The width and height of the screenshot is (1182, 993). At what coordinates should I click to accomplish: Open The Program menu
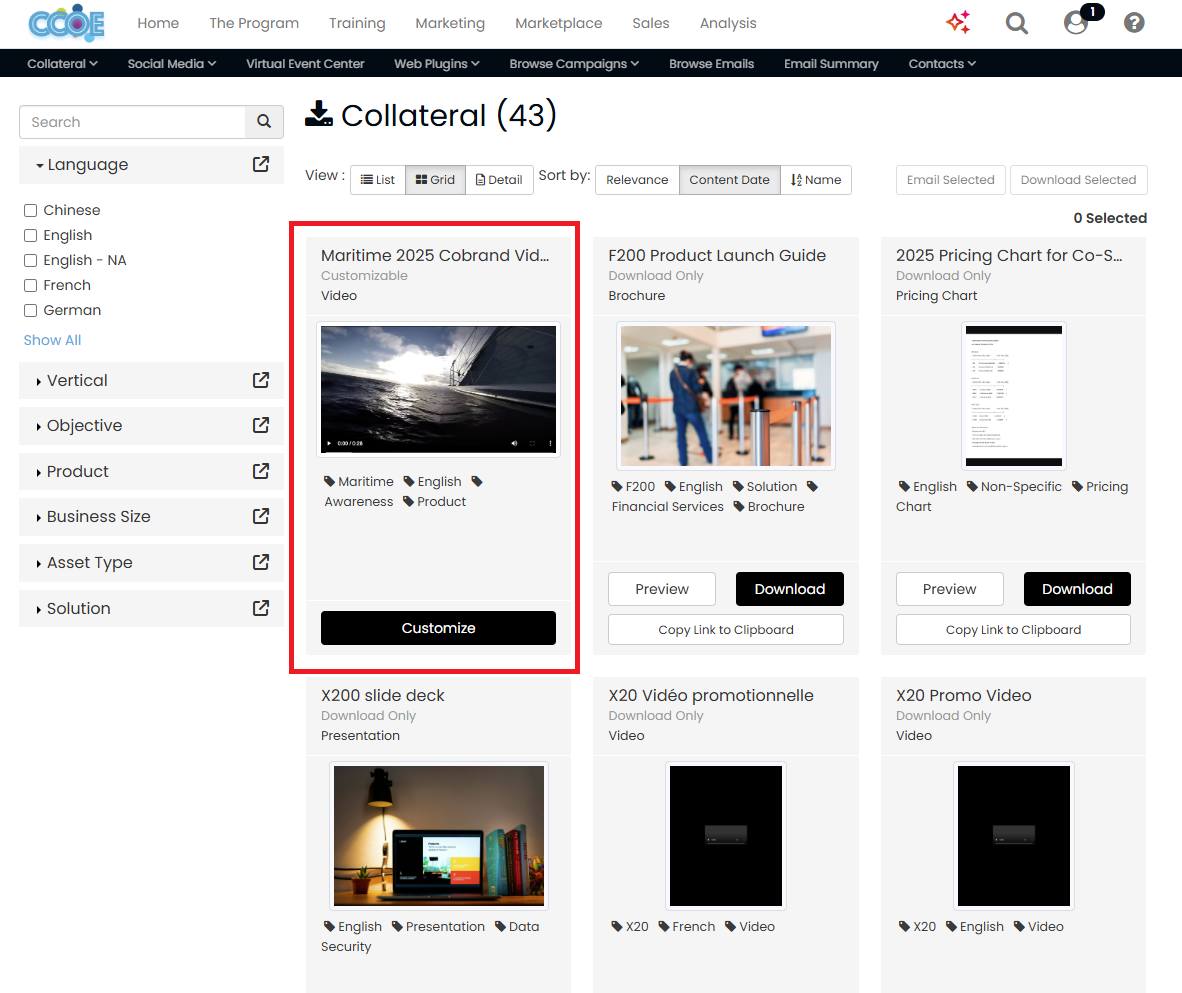pyautogui.click(x=254, y=23)
